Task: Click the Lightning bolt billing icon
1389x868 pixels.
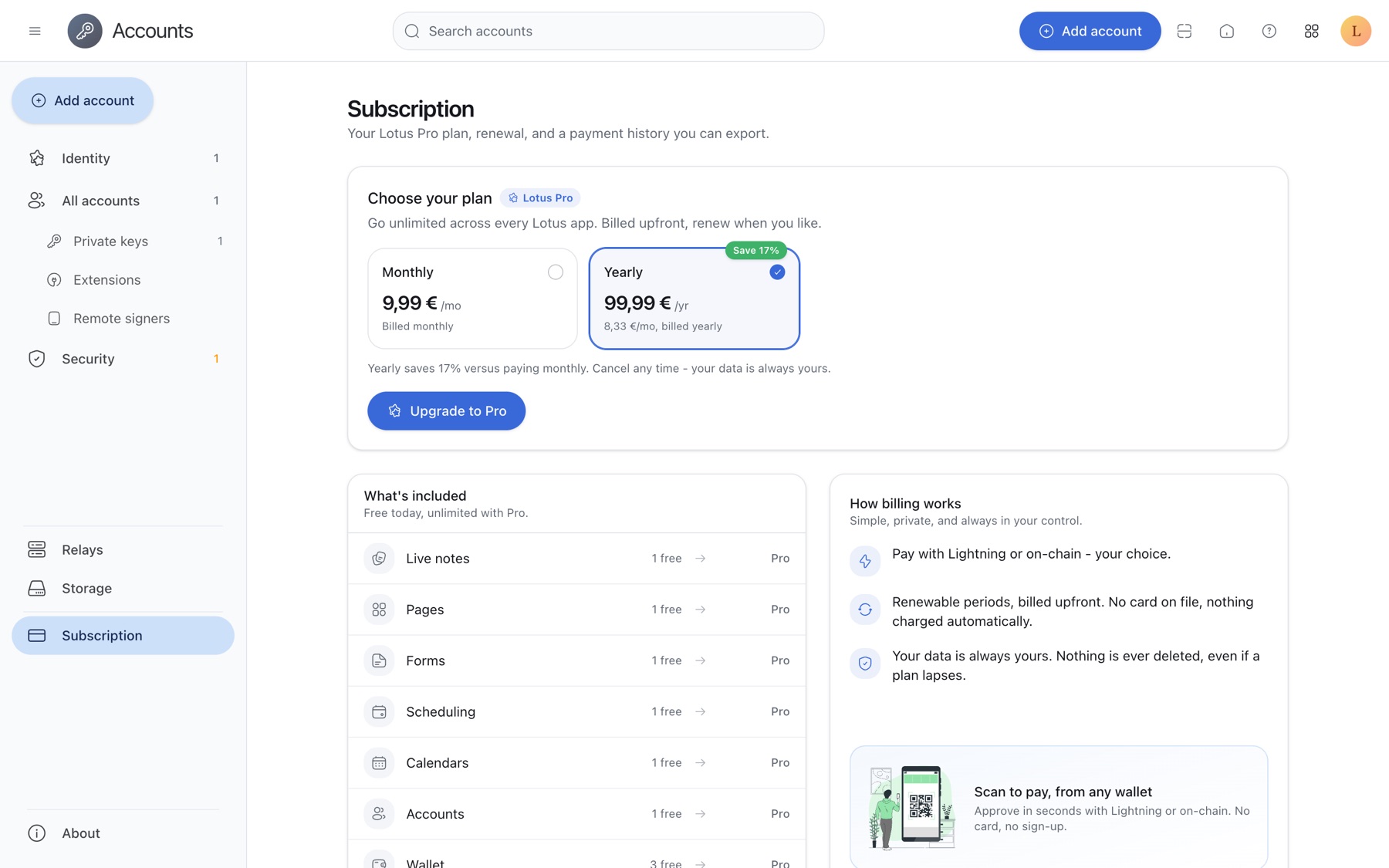Action: point(865,561)
